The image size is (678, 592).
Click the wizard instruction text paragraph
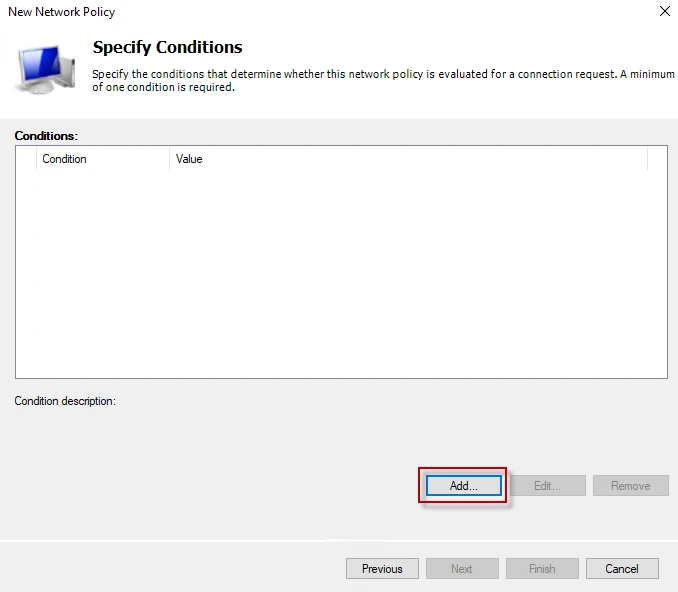pyautogui.click(x=380, y=80)
